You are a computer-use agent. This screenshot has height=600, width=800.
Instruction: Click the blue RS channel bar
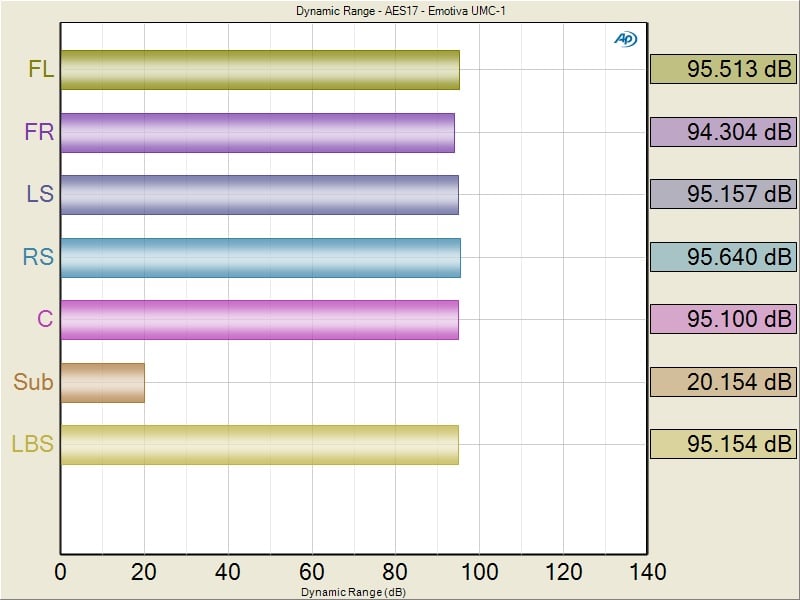point(260,257)
